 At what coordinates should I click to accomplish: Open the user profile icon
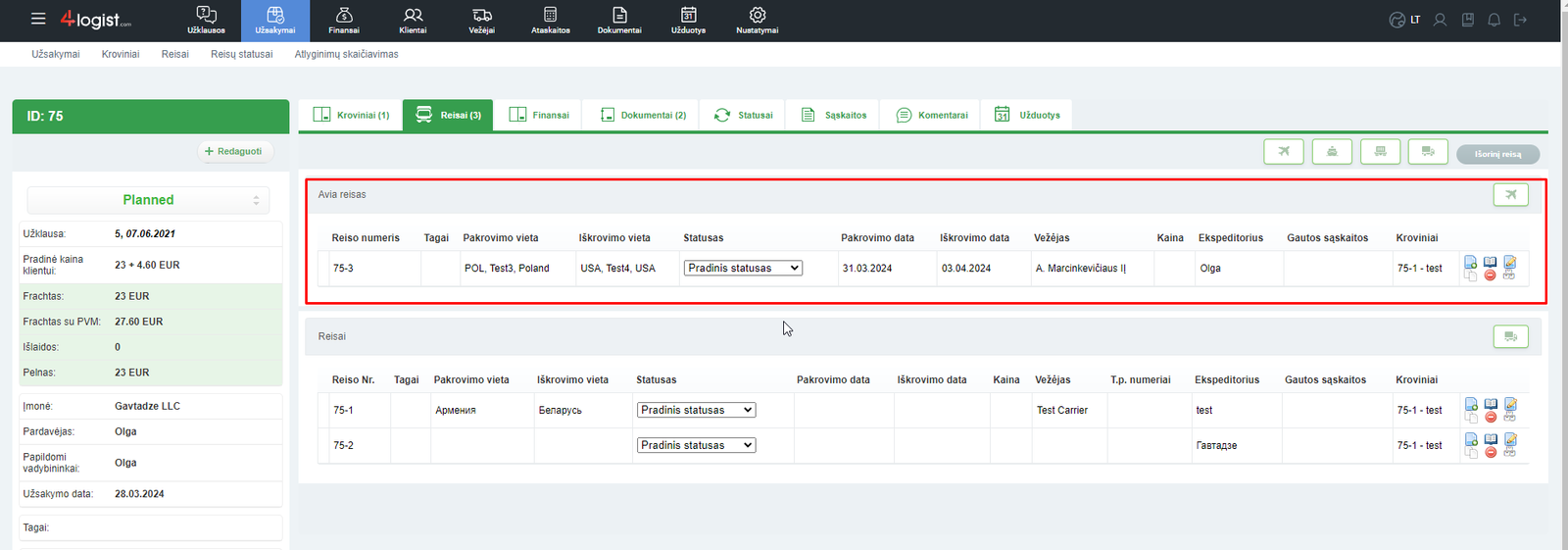click(x=1440, y=20)
